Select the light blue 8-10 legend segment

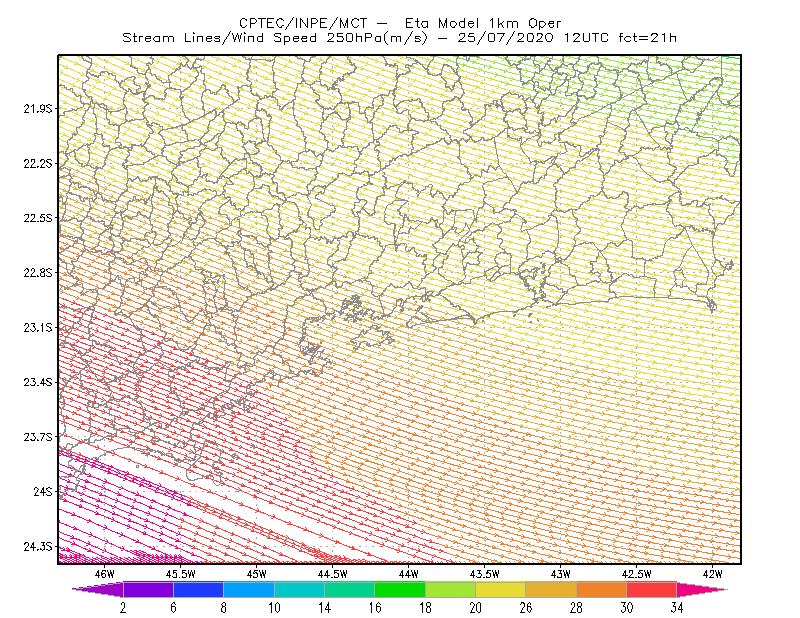(x=249, y=589)
